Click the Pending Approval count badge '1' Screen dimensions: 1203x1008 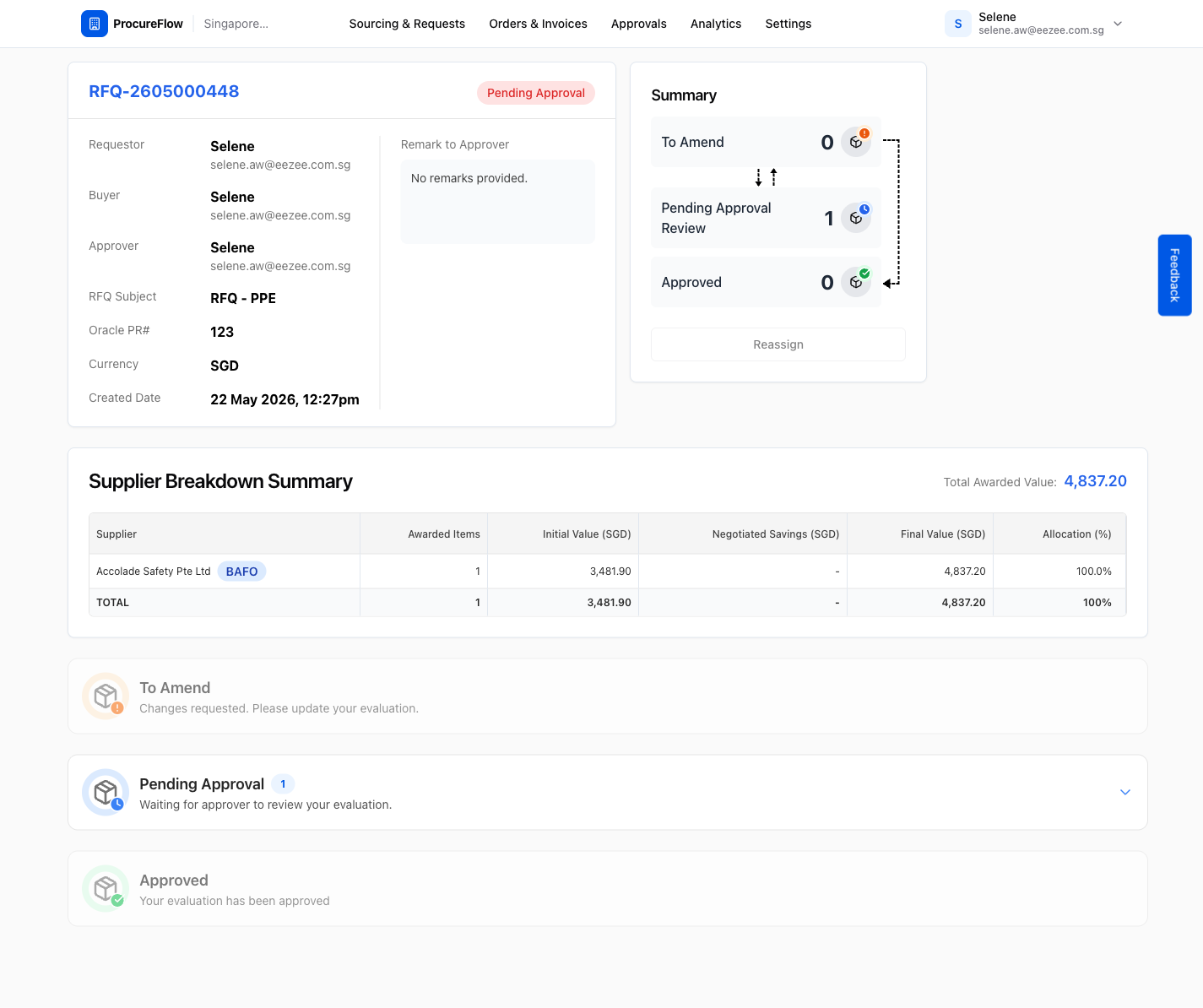tap(283, 784)
